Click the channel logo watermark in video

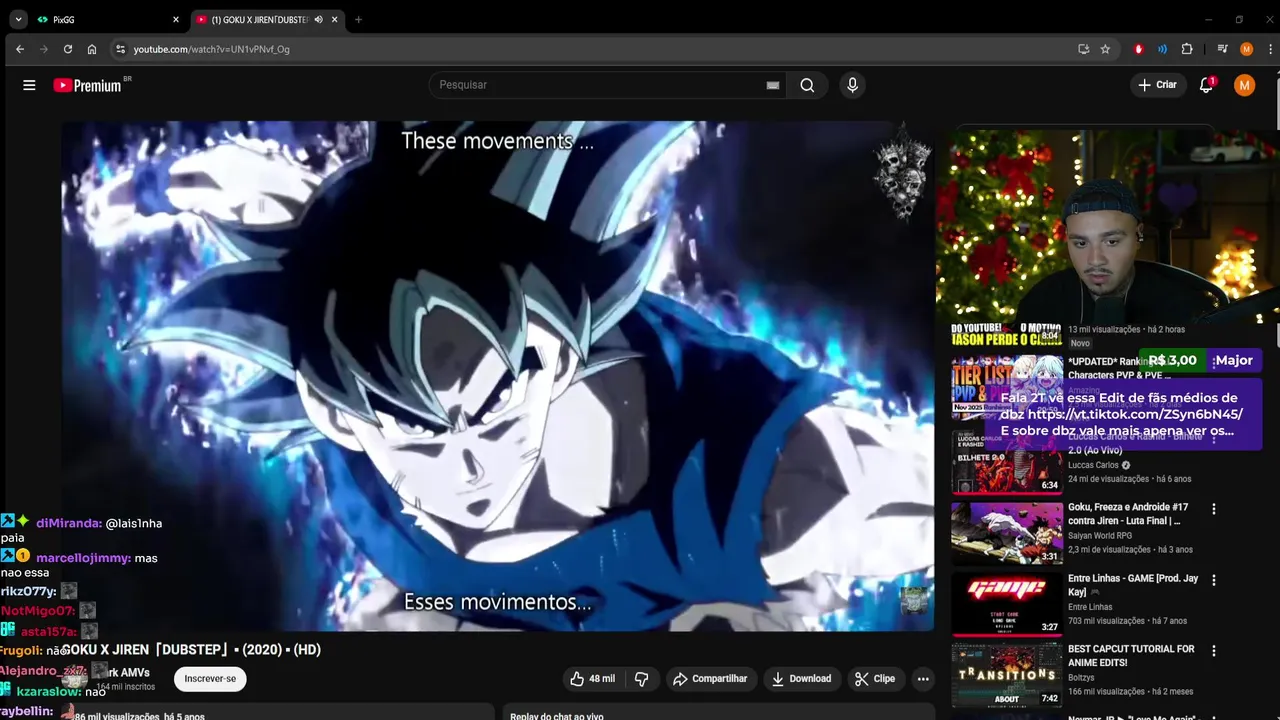(x=913, y=600)
